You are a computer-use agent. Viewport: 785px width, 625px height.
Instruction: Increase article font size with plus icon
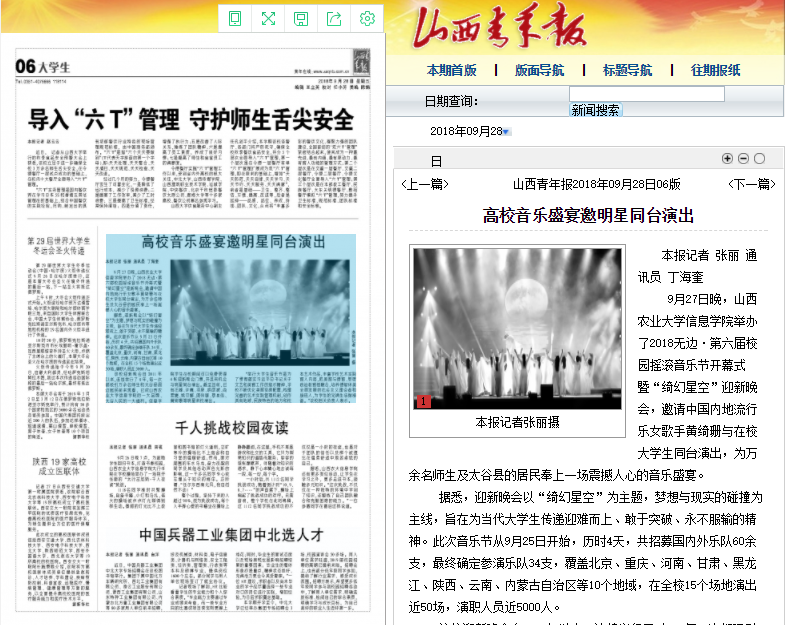pyautogui.click(x=727, y=159)
